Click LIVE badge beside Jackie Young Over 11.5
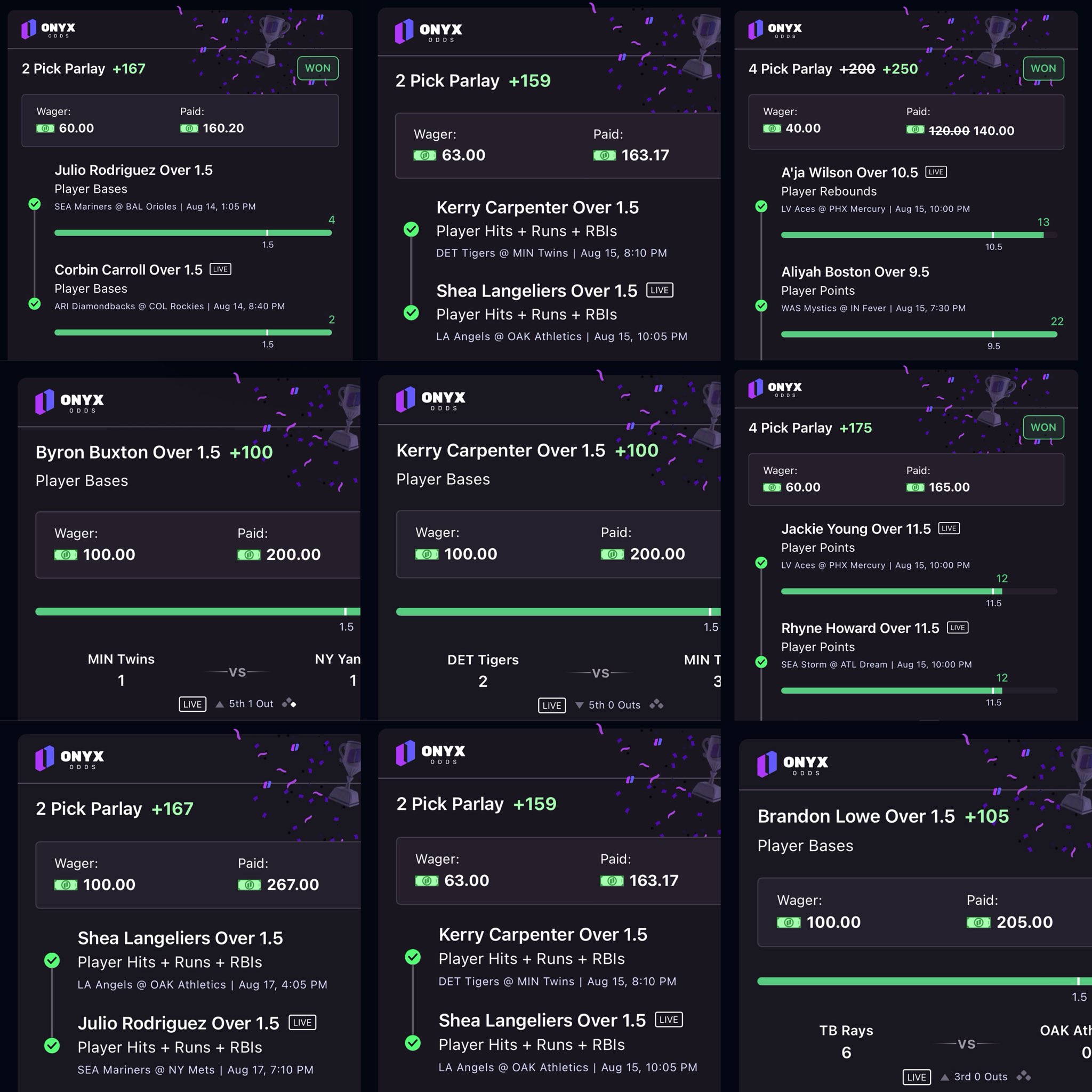The height and width of the screenshot is (1092, 1092). coord(949,528)
